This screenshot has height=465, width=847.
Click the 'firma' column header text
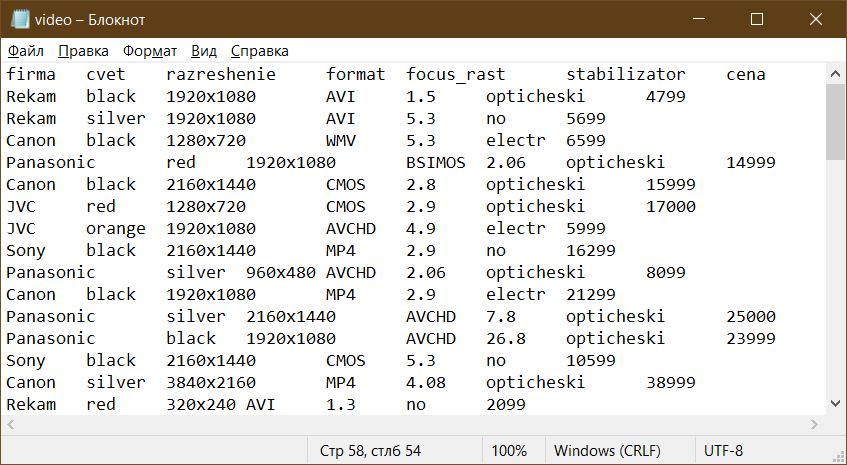click(x=31, y=74)
